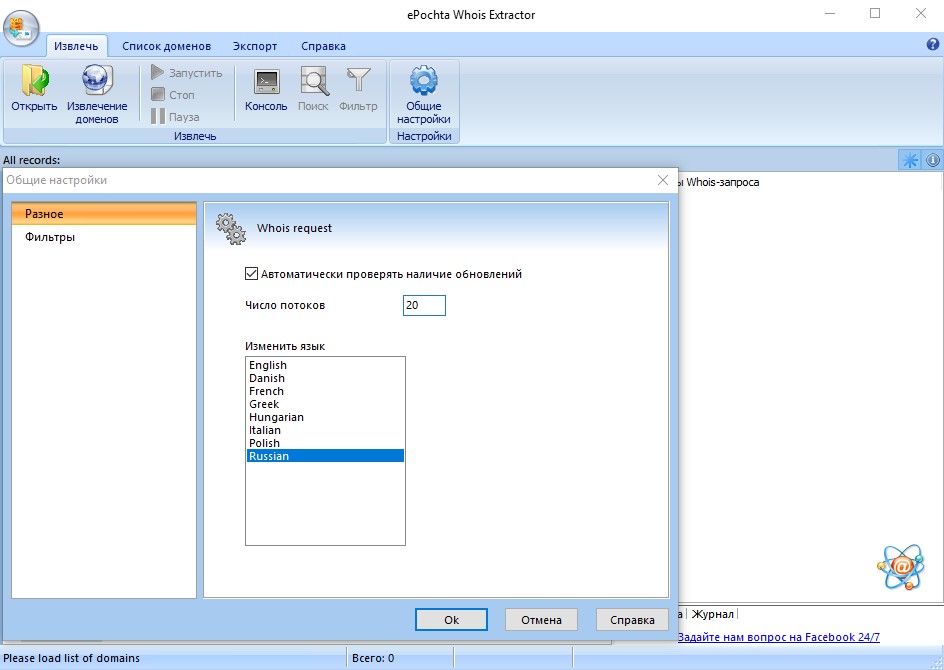
Task: Open Извлечение доменов globe tool
Action: 97,82
